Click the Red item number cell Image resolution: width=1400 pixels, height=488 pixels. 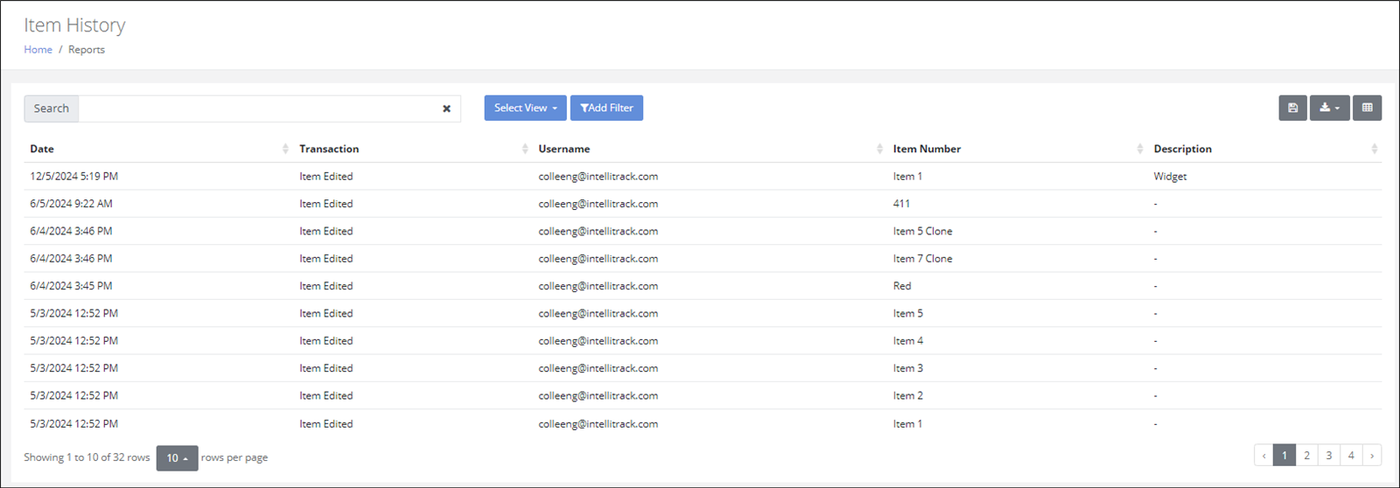click(902, 286)
